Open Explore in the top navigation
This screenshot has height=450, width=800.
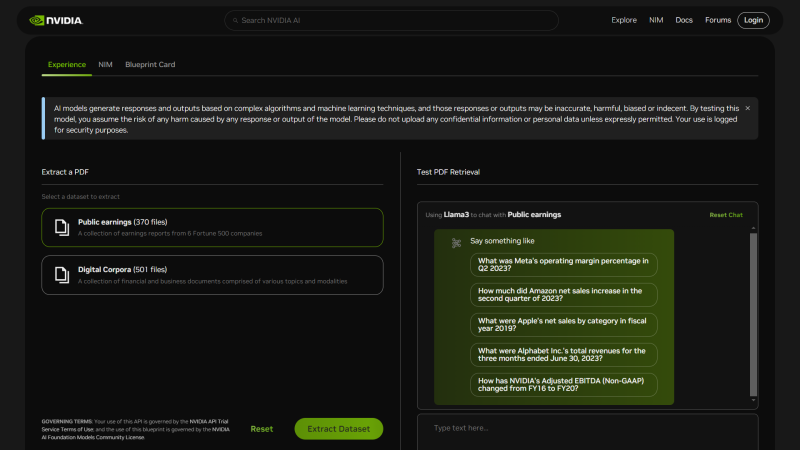click(x=624, y=20)
